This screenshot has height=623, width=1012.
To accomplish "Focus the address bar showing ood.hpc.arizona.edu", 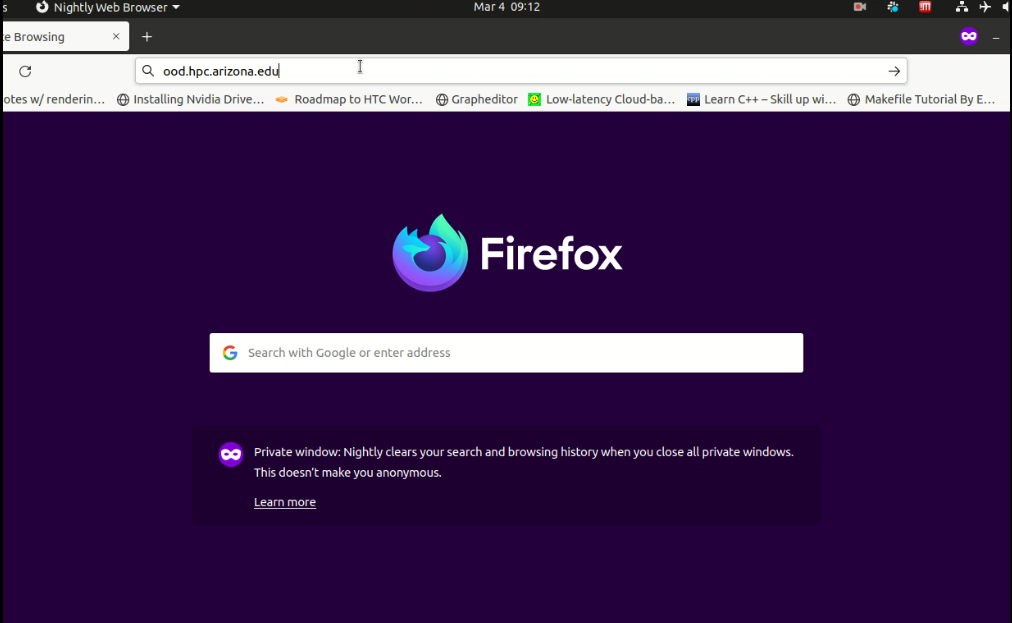I will coord(521,71).
